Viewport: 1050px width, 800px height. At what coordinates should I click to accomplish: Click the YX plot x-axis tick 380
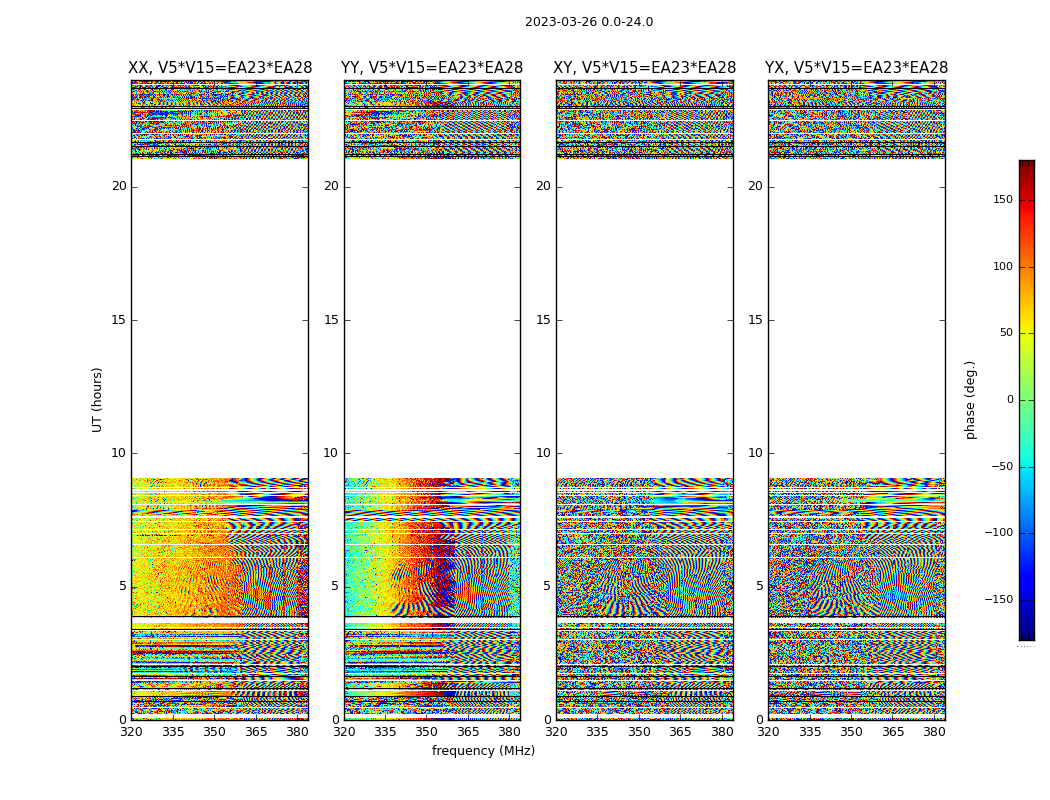coord(934,732)
